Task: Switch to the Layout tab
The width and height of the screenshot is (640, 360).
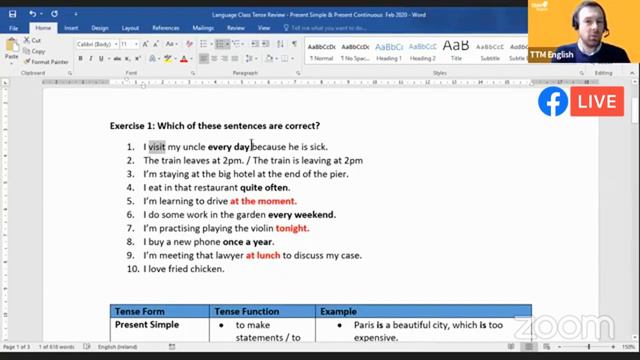Action: (x=130, y=28)
